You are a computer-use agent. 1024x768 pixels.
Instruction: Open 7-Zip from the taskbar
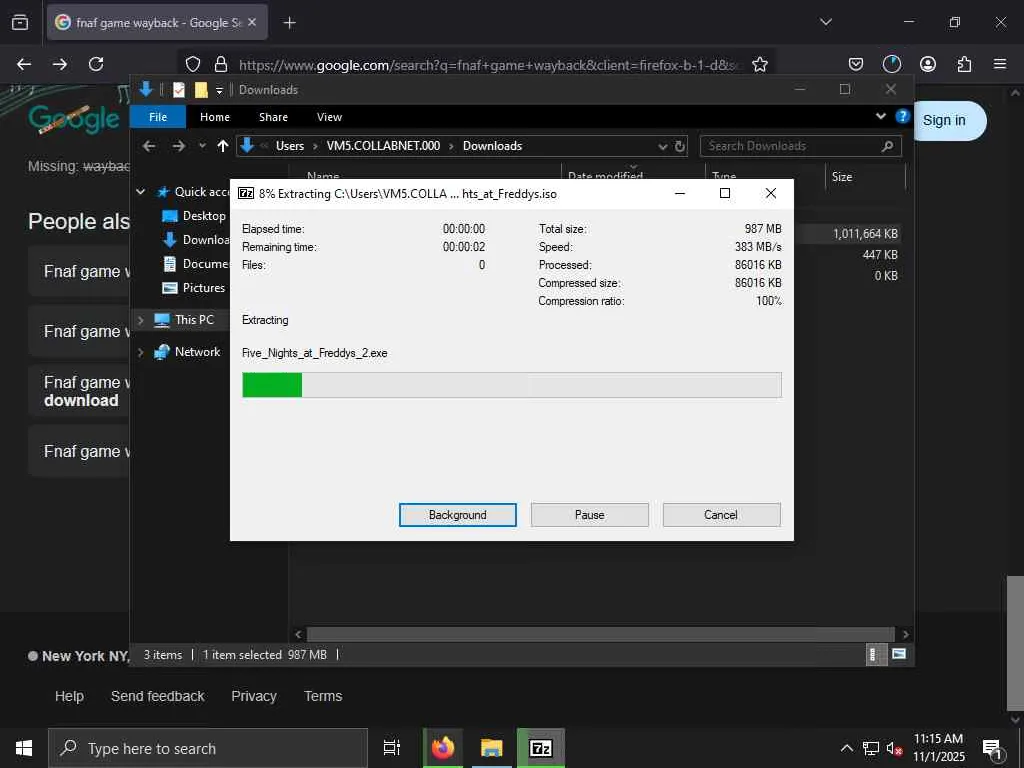click(541, 748)
